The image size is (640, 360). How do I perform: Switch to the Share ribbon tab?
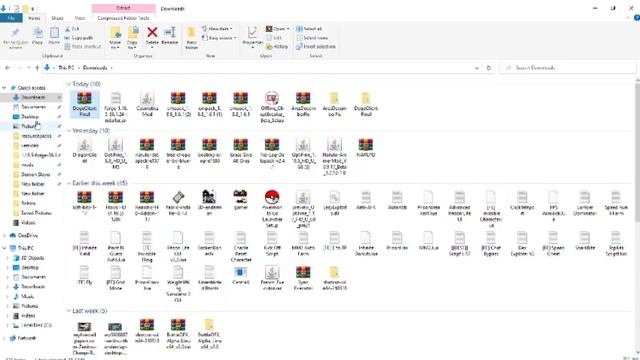click(57, 18)
